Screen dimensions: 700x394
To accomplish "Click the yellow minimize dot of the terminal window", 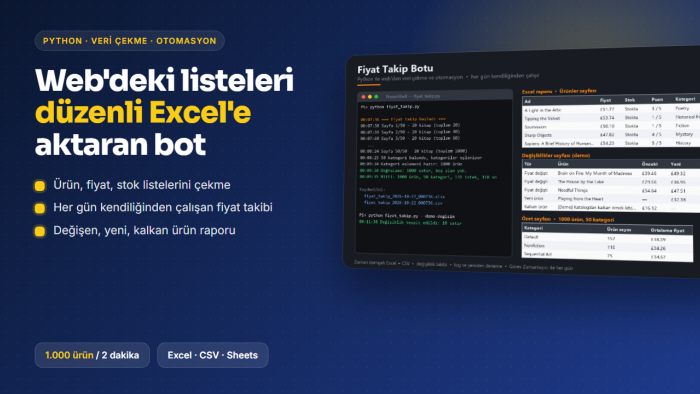I will point(370,97).
